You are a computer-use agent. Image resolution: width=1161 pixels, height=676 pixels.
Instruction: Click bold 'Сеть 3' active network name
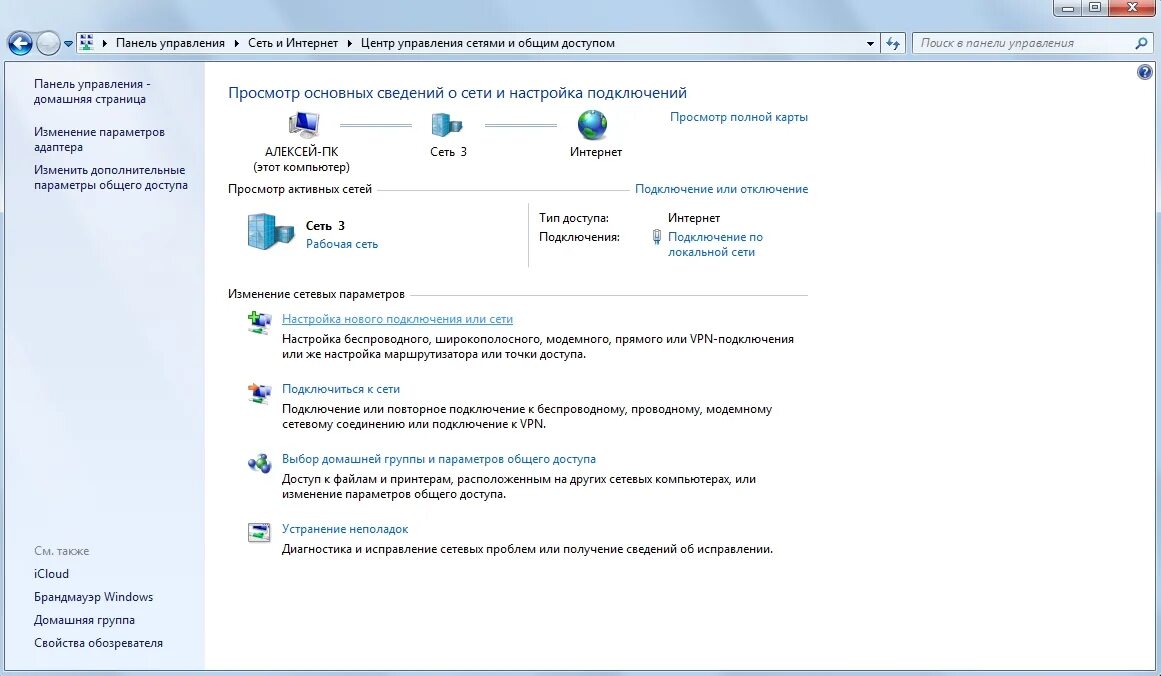coord(325,226)
